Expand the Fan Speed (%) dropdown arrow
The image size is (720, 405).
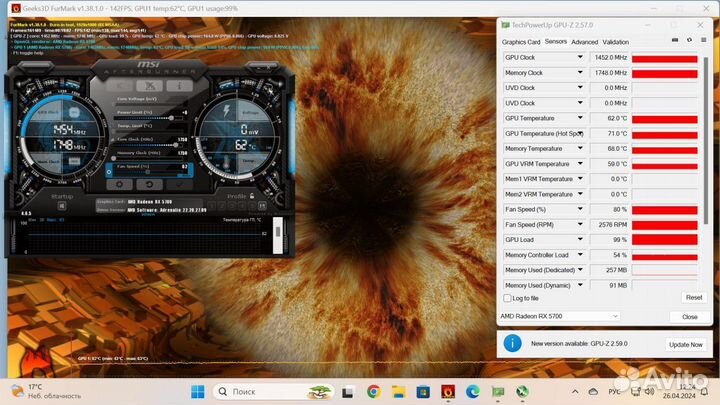[580, 208]
